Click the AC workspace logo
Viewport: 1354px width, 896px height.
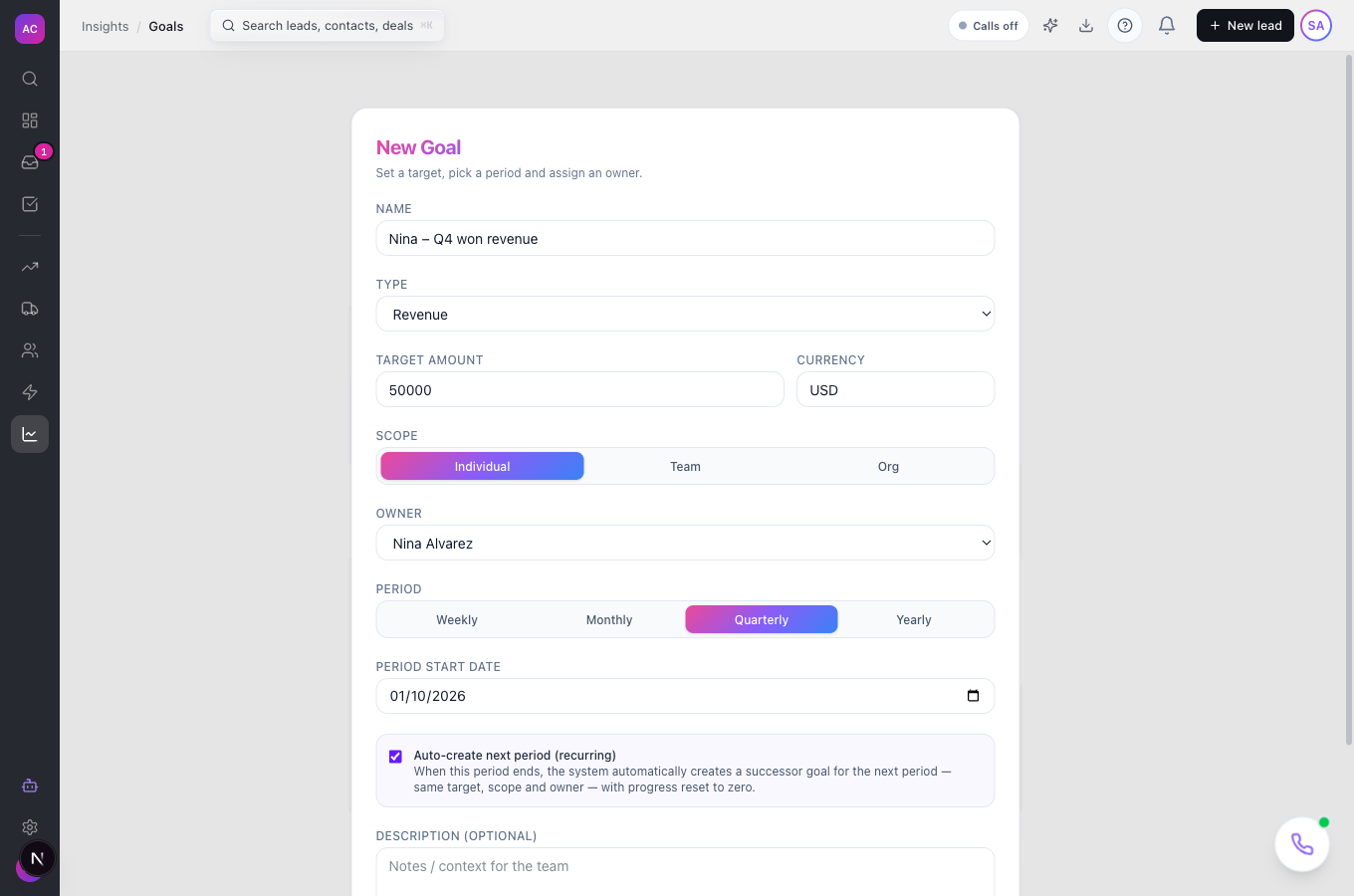pos(30,29)
